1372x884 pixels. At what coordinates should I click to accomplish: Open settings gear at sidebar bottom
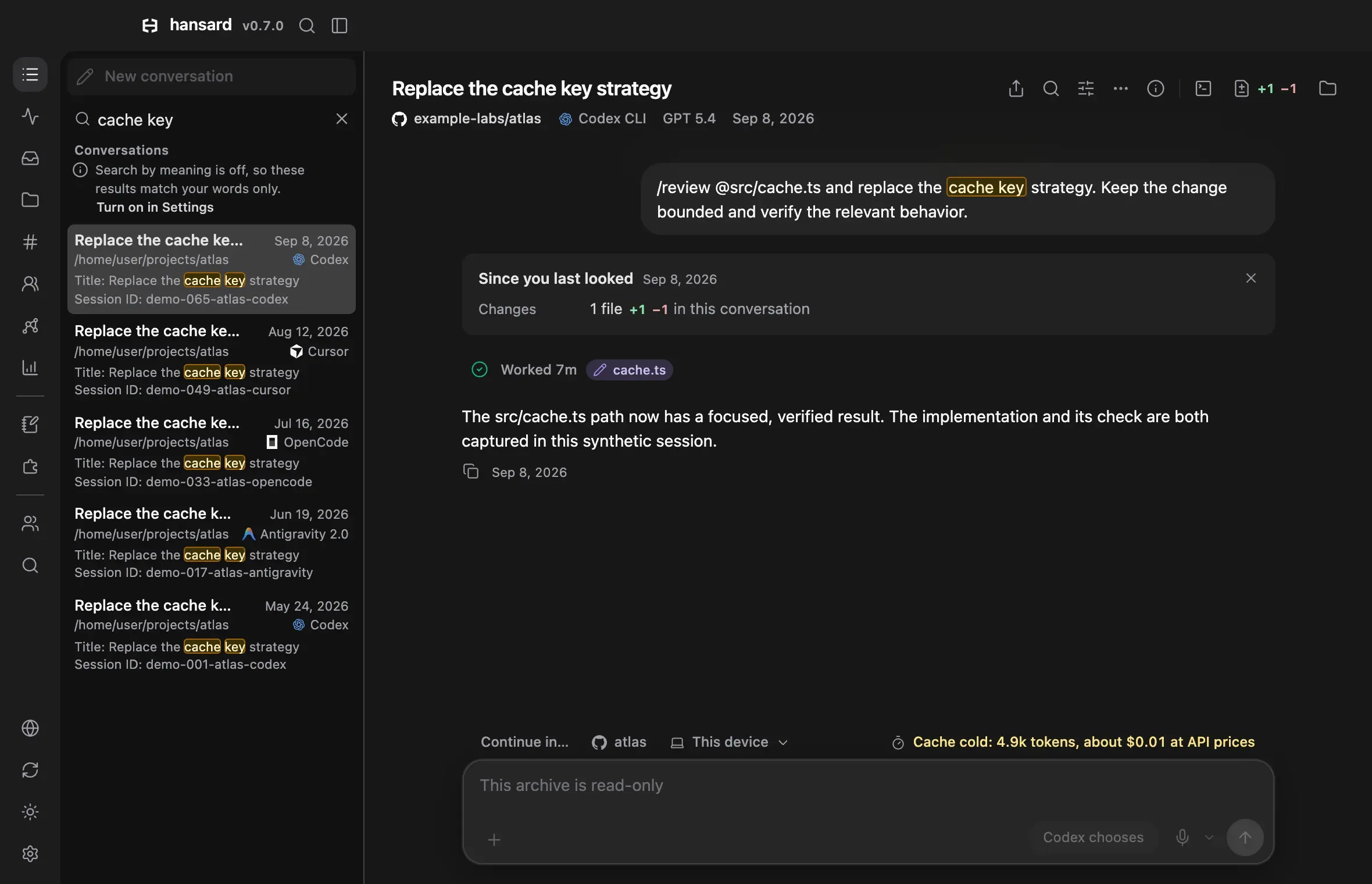pyautogui.click(x=30, y=854)
